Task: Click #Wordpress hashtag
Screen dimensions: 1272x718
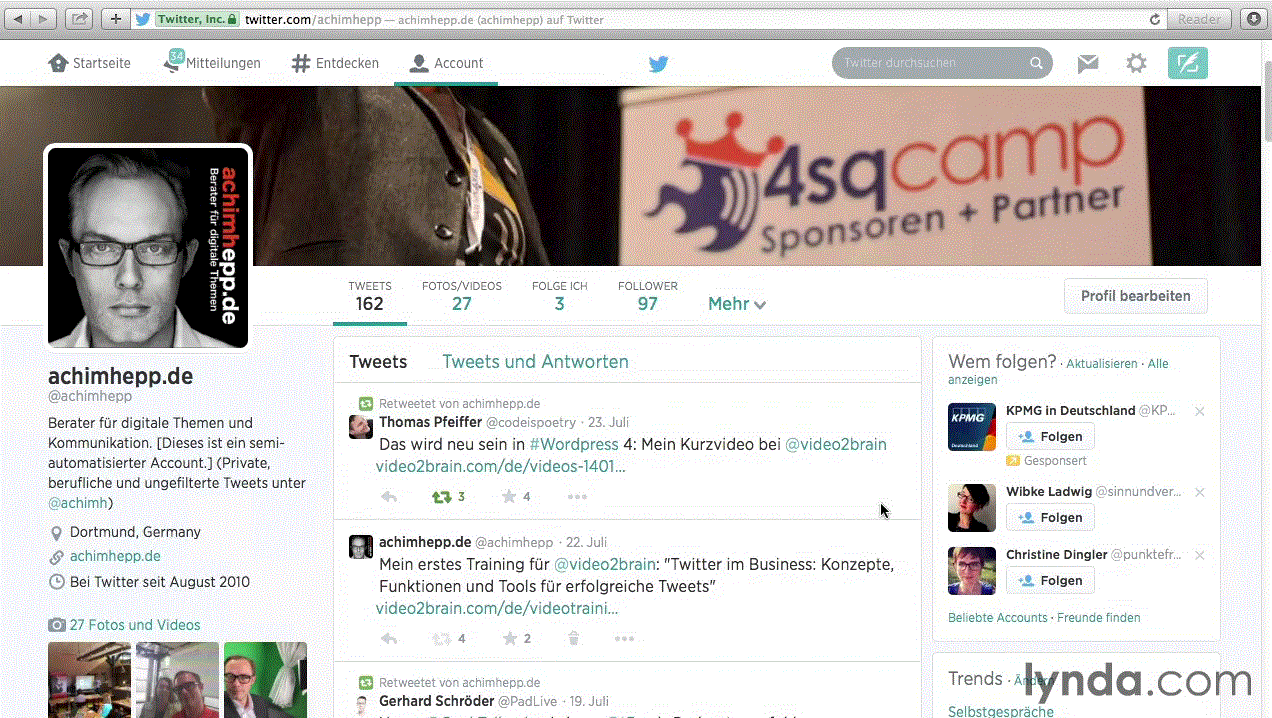Action: [x=574, y=444]
